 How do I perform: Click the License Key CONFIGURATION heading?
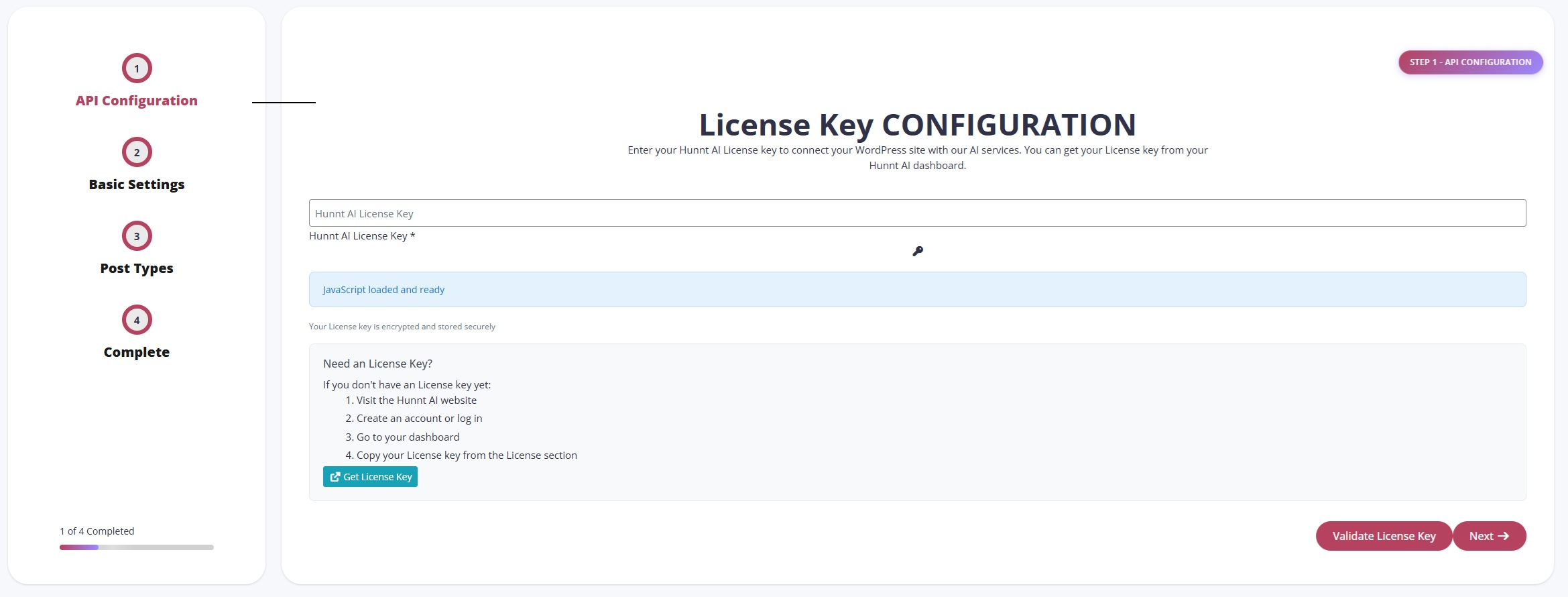click(x=917, y=125)
